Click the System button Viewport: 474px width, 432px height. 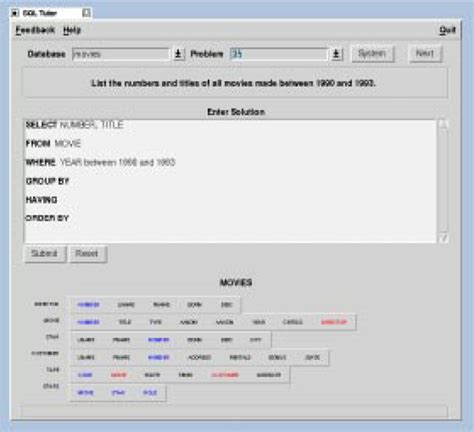(372, 54)
